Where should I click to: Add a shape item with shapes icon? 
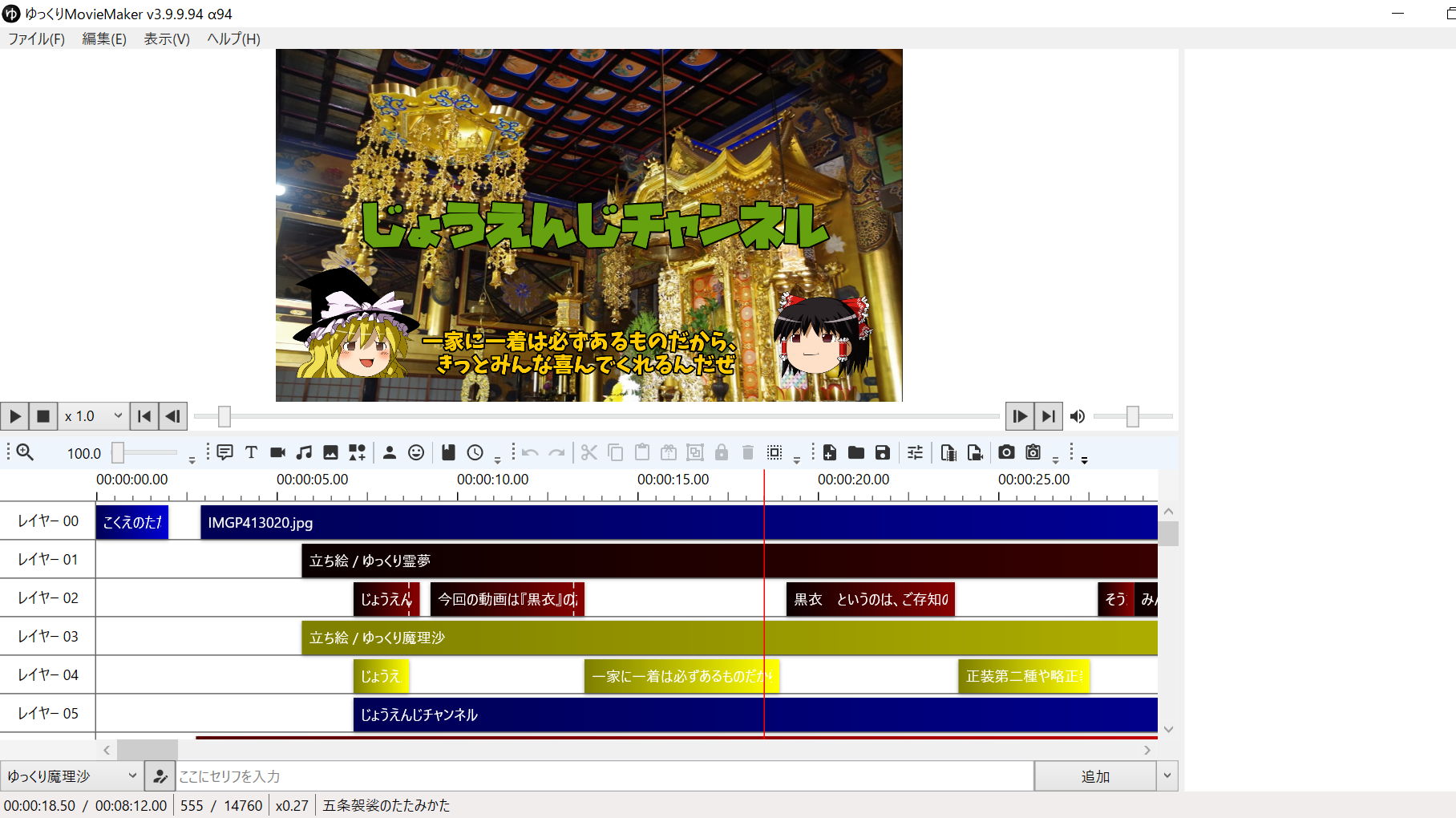[357, 452]
